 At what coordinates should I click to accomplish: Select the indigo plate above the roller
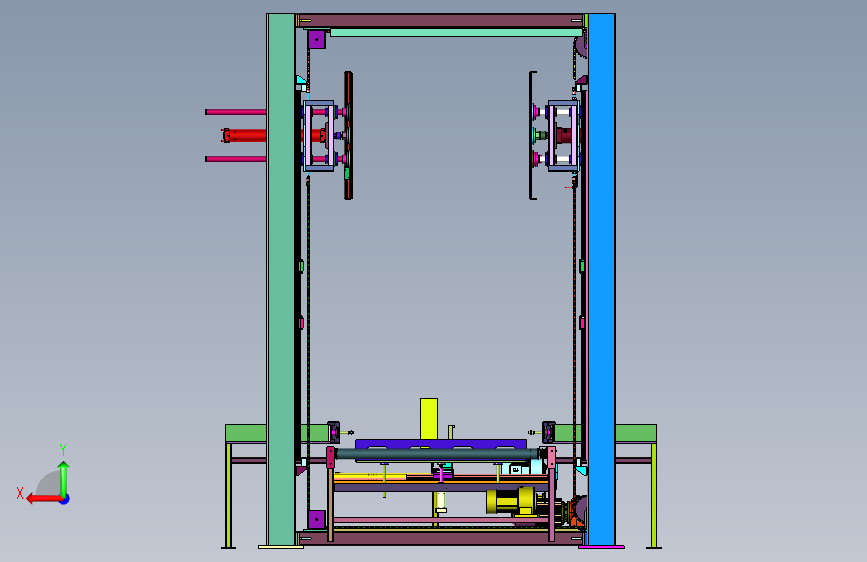[441, 444]
